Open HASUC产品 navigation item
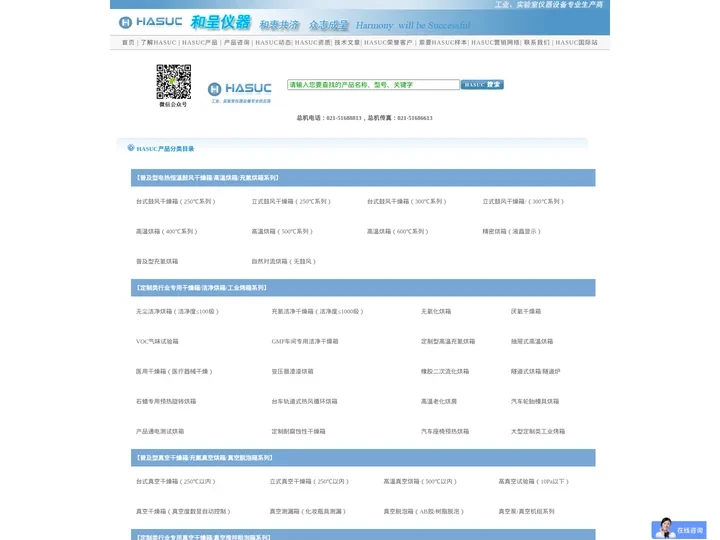720x540 pixels. [x=200, y=42]
